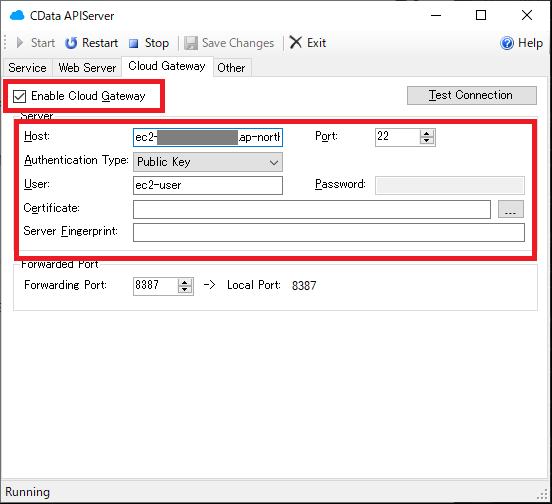Viewport: 552px width, 504px height.
Task: Expand the Authentication Type dropdown
Action: point(208,162)
